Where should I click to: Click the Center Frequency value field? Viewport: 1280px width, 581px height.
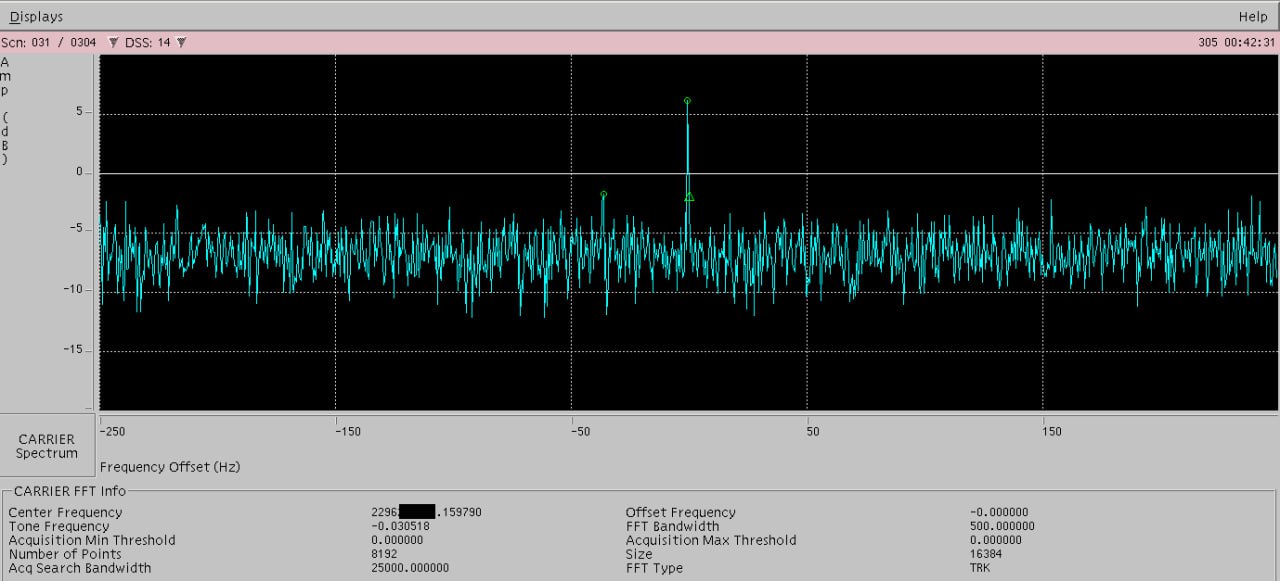(427, 512)
